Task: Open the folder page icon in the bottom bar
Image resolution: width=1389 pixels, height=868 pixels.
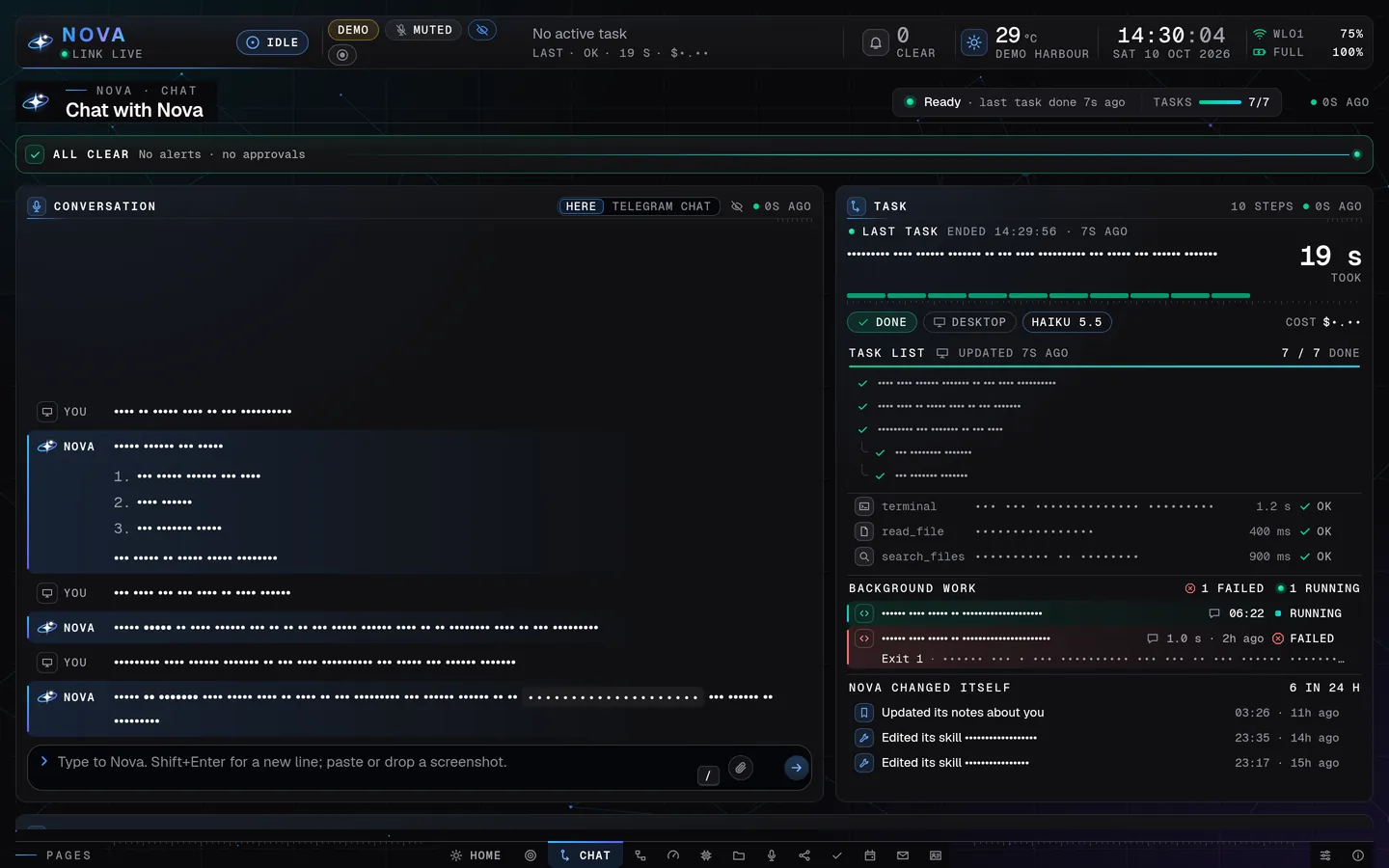Action: coord(739,855)
